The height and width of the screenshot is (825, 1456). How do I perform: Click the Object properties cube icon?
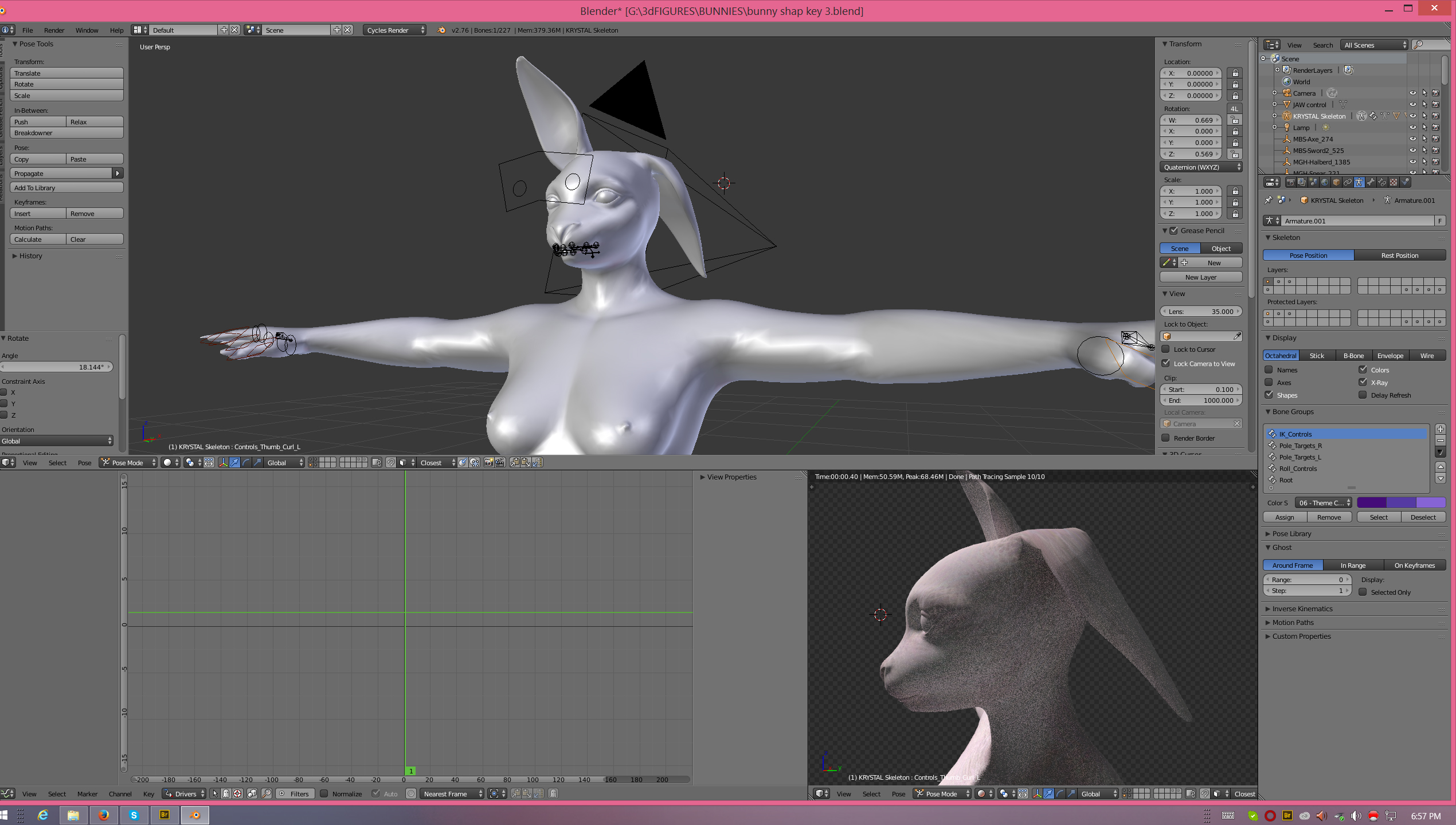click(1336, 182)
